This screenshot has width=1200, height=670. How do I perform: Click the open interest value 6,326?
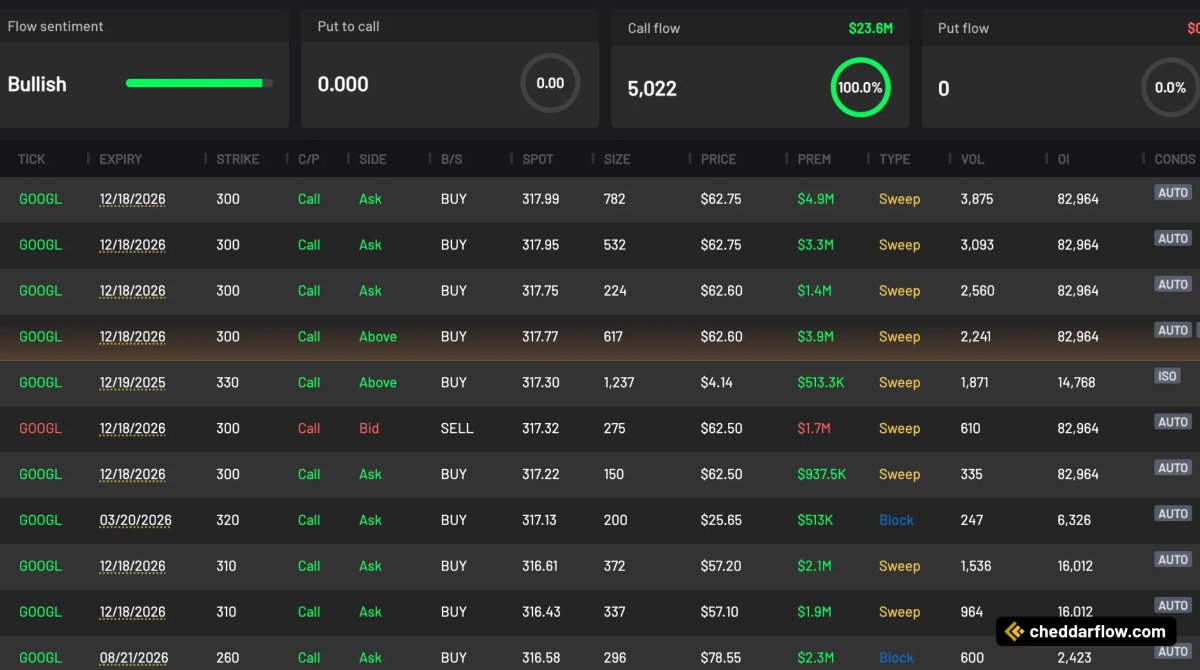pyautogui.click(x=1074, y=520)
